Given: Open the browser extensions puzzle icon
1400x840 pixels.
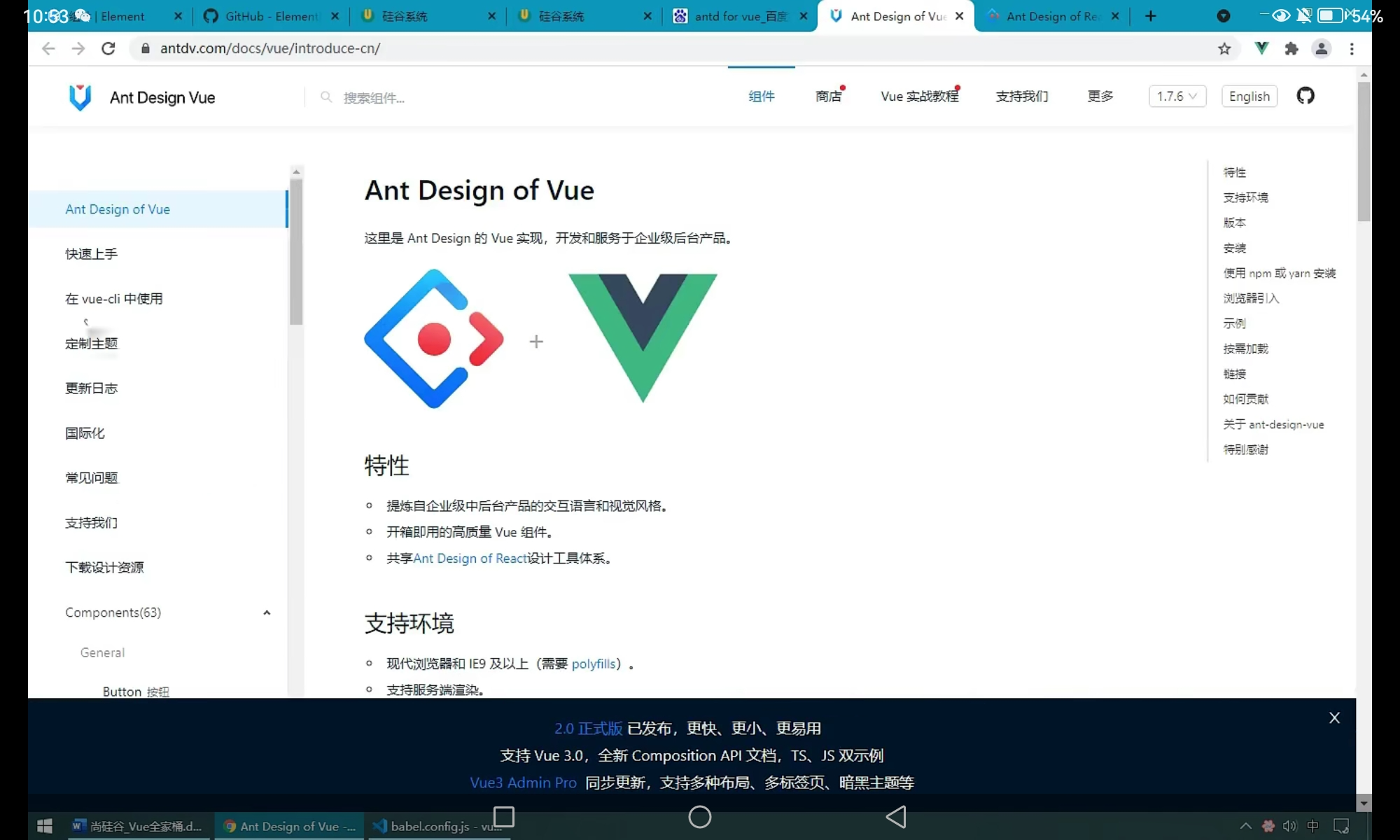Looking at the screenshot, I should pos(1291,48).
